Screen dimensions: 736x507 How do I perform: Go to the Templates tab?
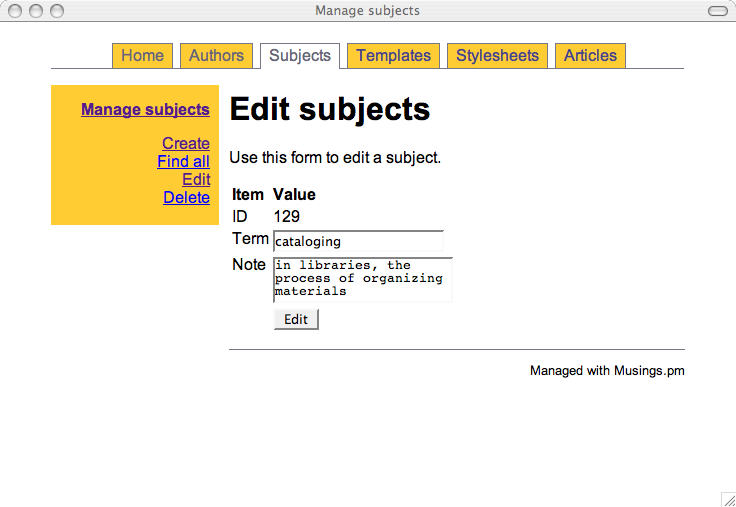pyautogui.click(x=393, y=56)
